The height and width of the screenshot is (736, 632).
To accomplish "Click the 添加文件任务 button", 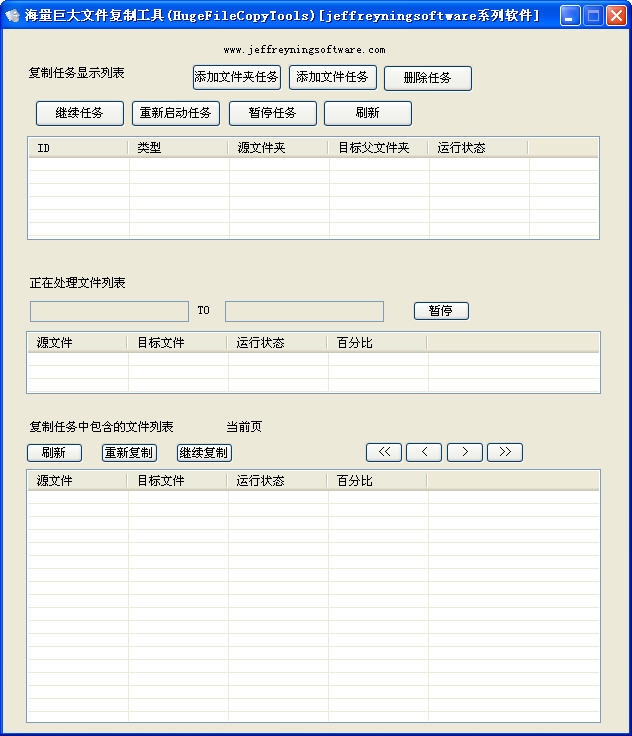I will coord(332,77).
